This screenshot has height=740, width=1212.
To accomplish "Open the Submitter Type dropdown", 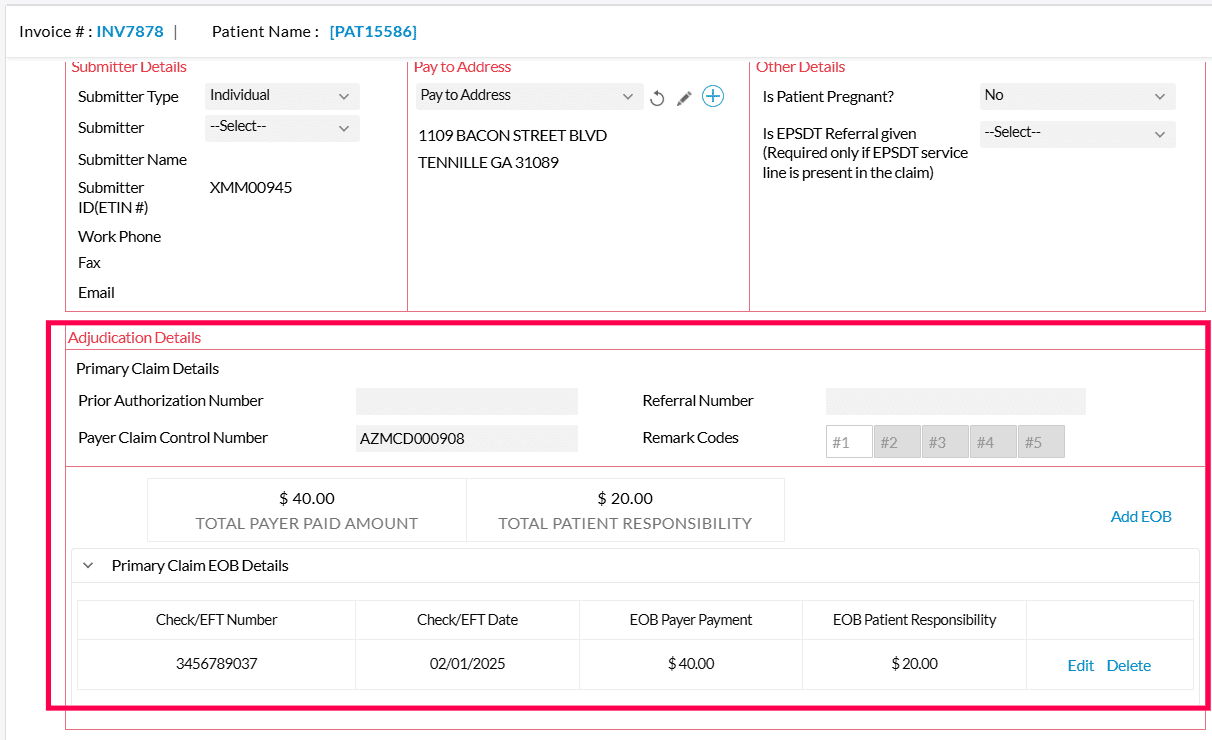I will point(281,96).
